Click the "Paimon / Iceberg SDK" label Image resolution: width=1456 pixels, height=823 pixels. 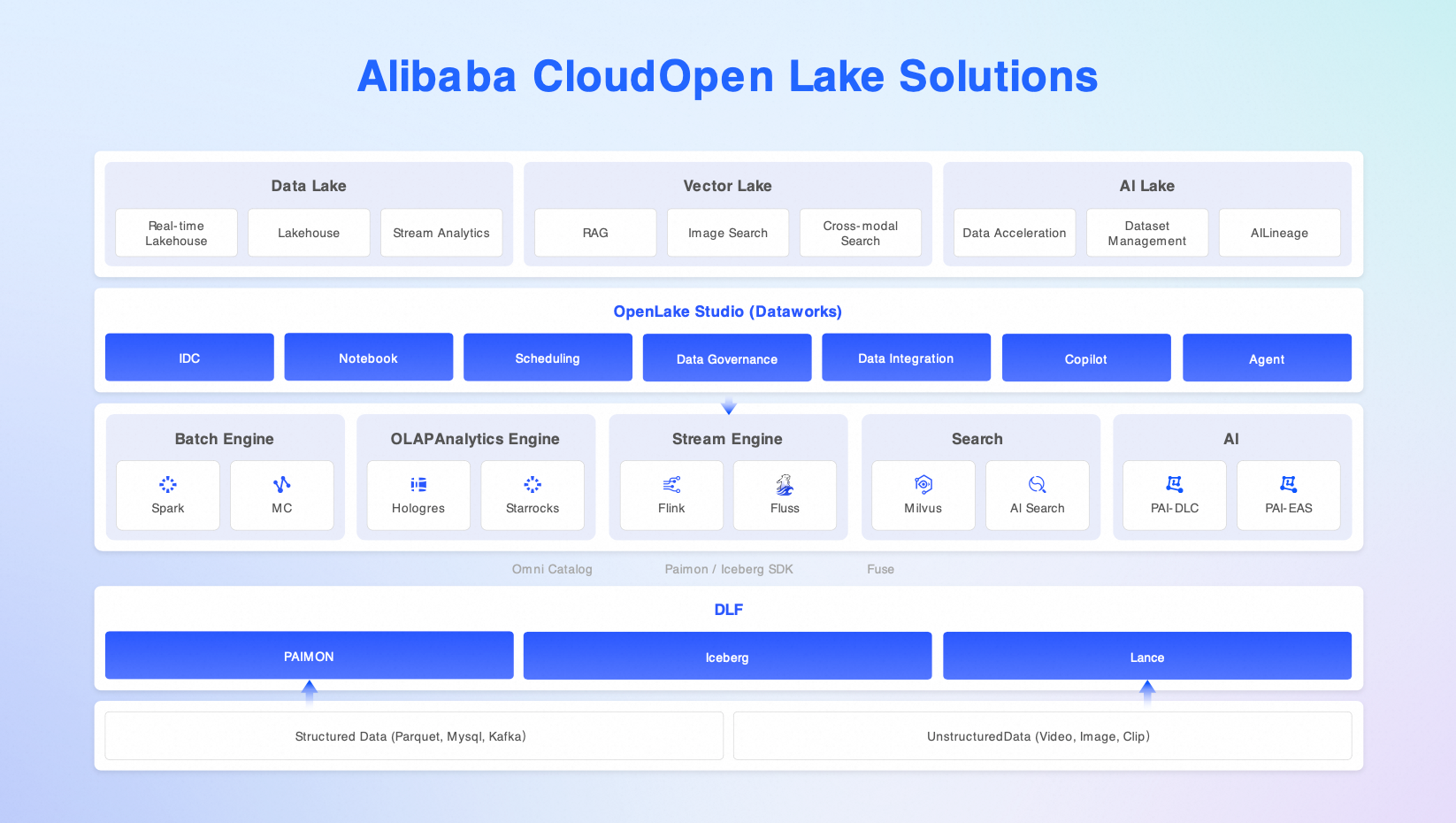[729, 569]
